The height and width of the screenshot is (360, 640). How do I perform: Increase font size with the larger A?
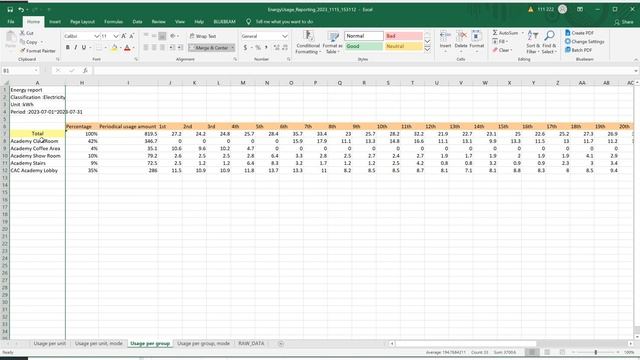(x=124, y=36)
